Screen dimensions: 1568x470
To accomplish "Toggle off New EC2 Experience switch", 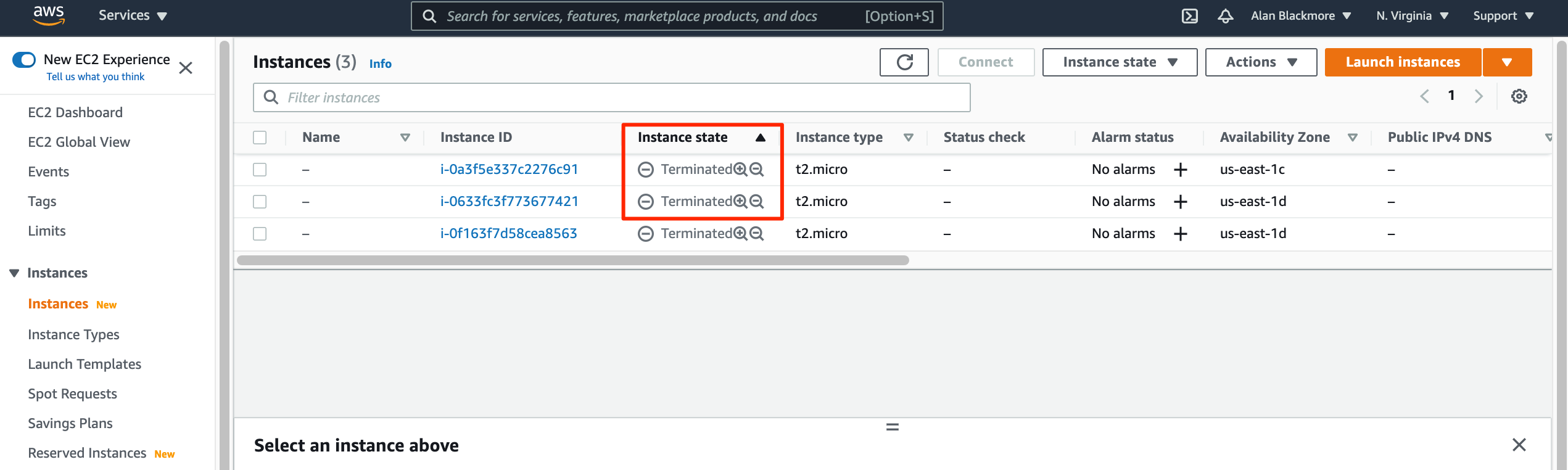I will tap(25, 60).
